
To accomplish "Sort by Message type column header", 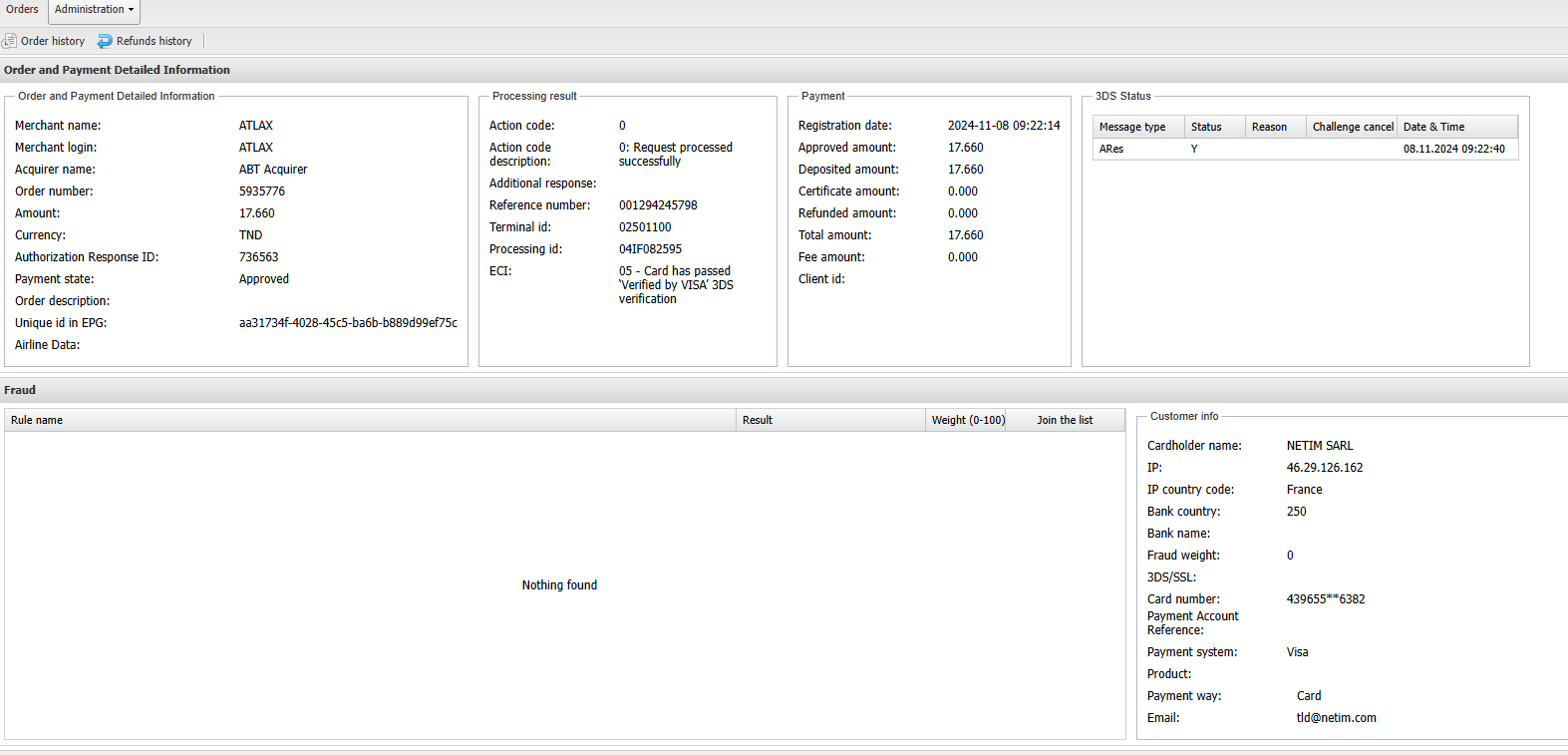I will (x=1132, y=127).
